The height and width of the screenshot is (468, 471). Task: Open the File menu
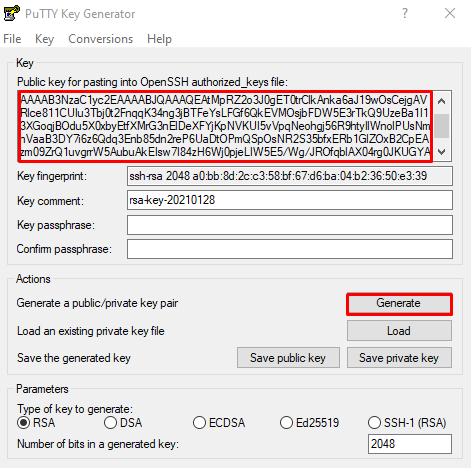click(x=12, y=39)
